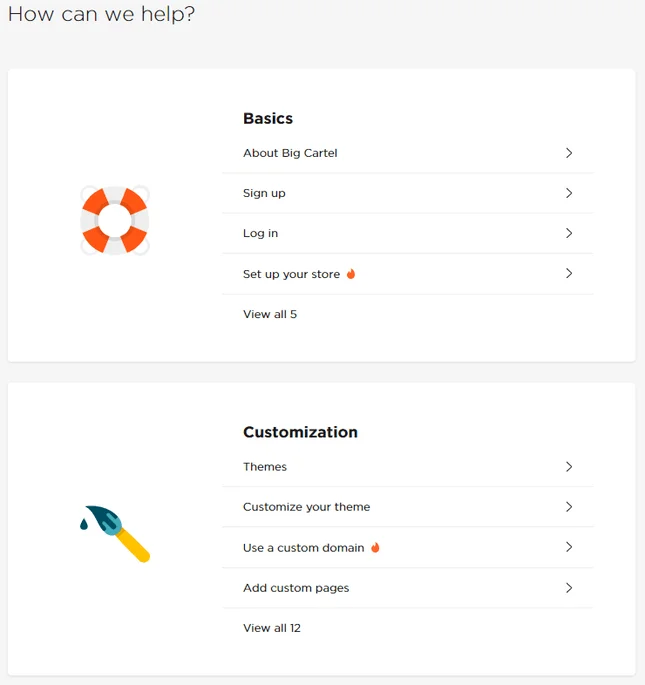View all 5 Basics articles
This screenshot has width=645, height=685.
tap(270, 314)
